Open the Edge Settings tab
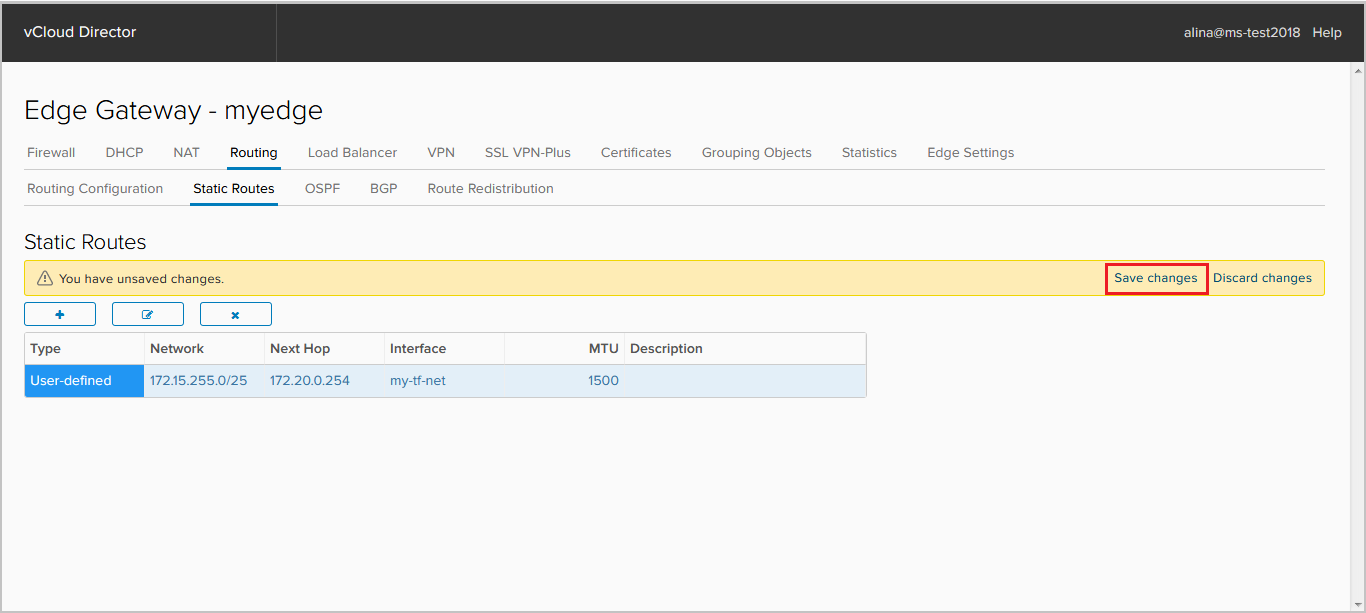 970,153
